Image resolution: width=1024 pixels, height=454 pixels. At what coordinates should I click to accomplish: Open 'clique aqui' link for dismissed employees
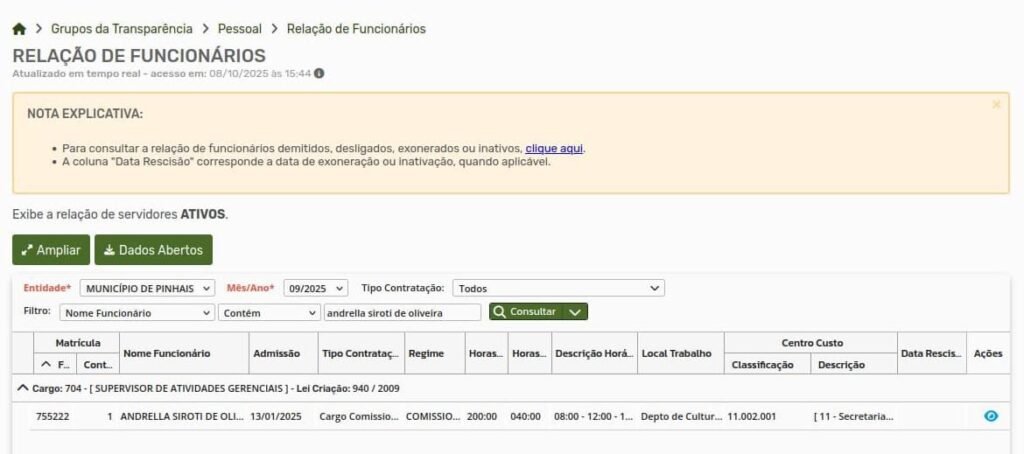pyautogui.click(x=554, y=148)
